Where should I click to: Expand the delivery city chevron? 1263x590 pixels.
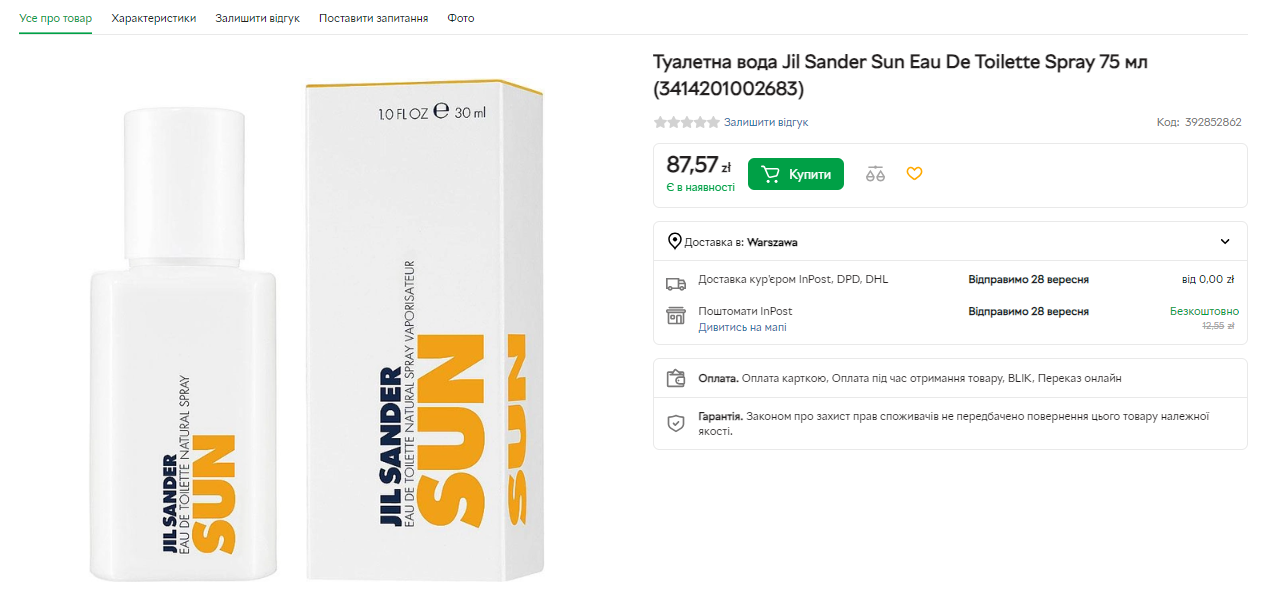tap(1225, 242)
